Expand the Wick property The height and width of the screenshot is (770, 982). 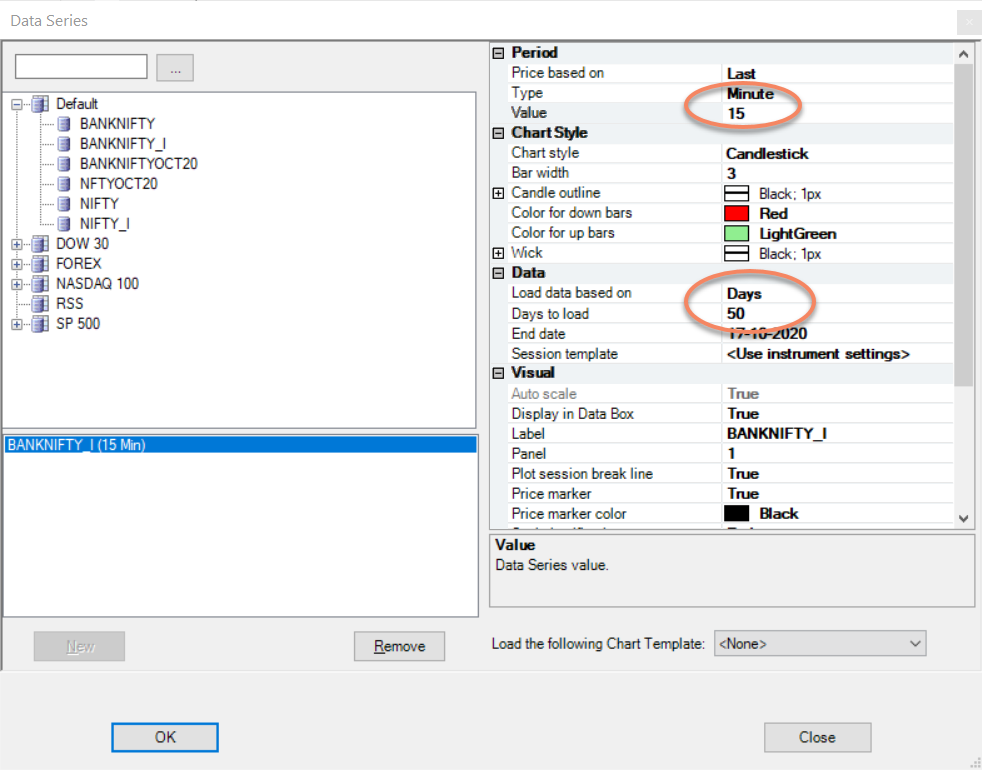coord(499,254)
